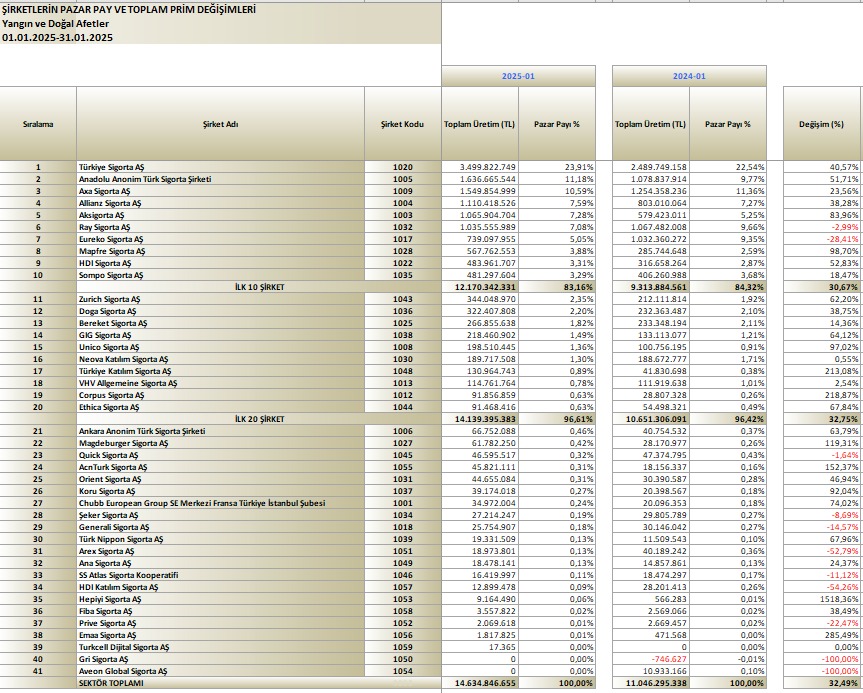This screenshot has height=693, width=863.
Task: Click the "Ethica Sigorta AŞ" cell
Action: tap(220, 407)
